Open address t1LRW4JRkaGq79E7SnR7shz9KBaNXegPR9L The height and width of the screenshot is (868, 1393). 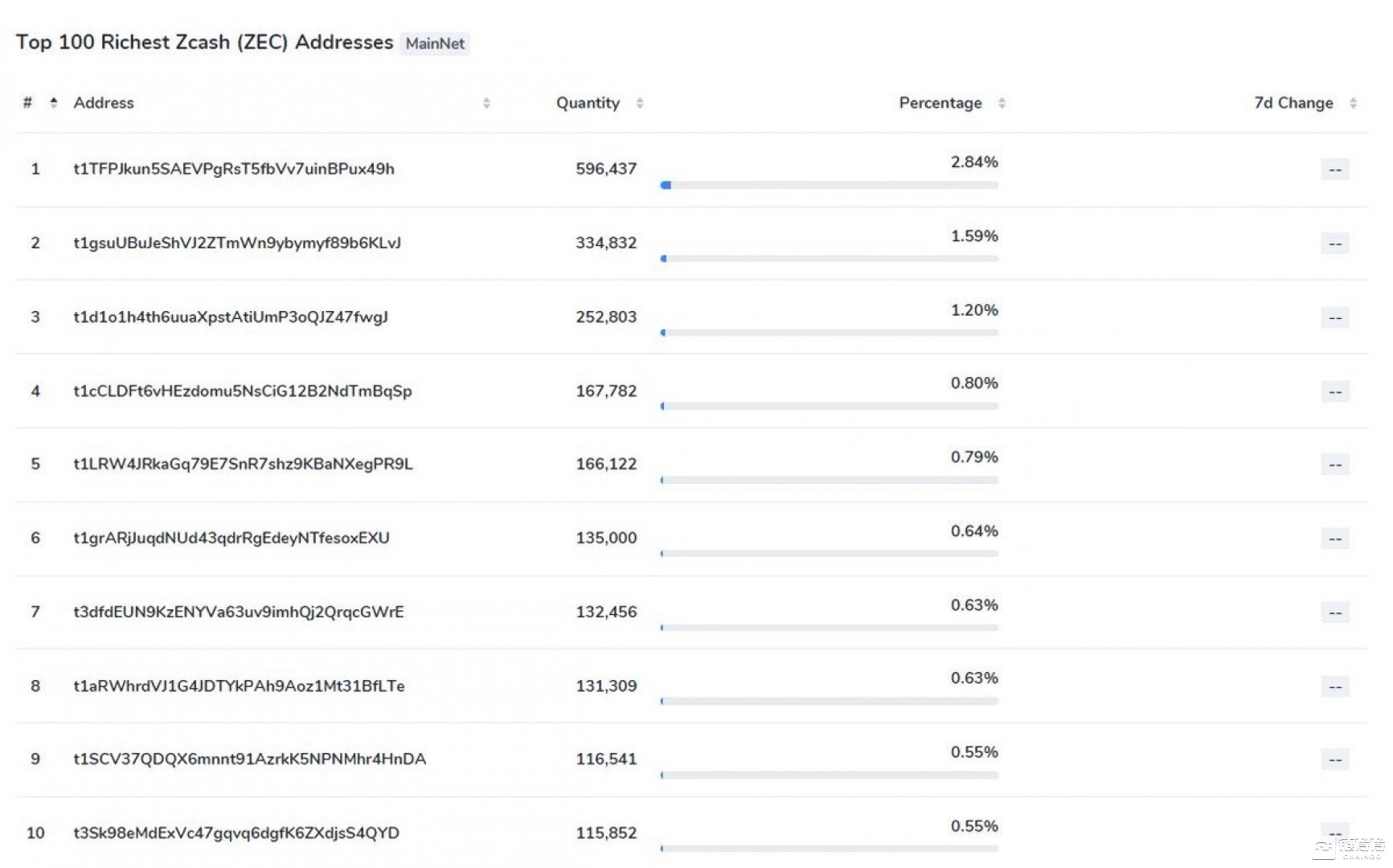(x=243, y=464)
